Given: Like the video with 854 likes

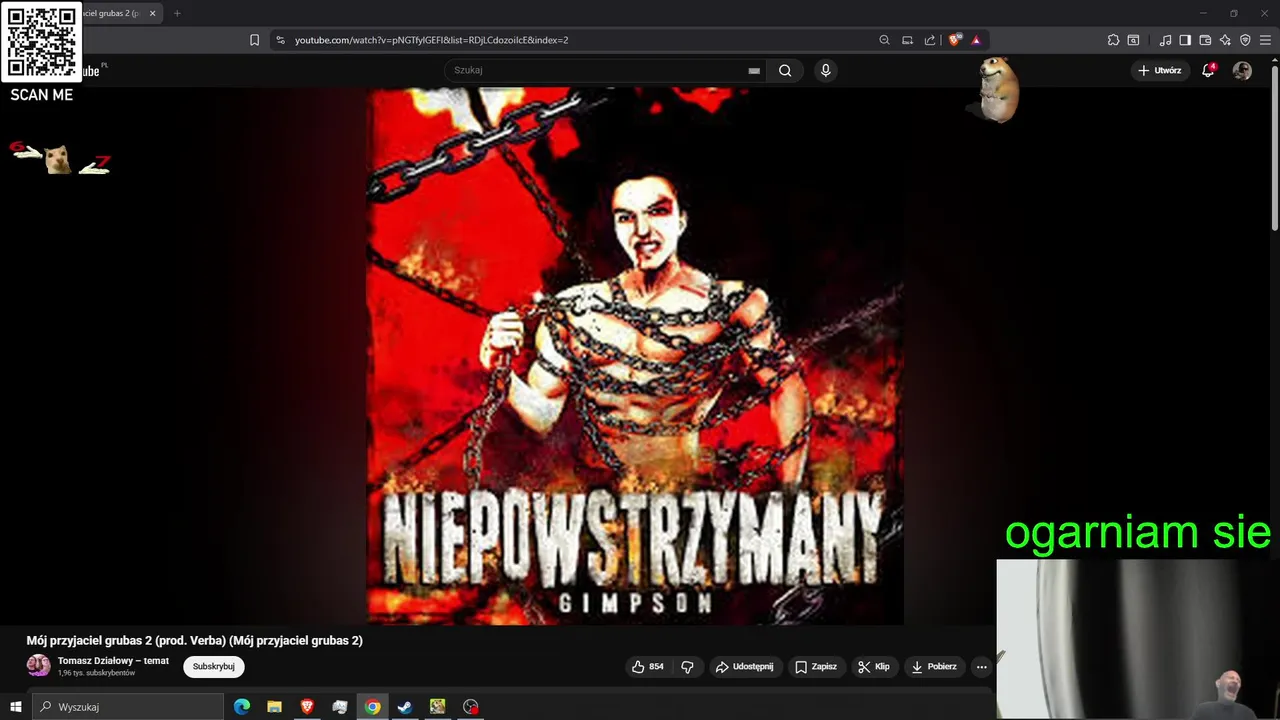Looking at the screenshot, I should coord(648,666).
